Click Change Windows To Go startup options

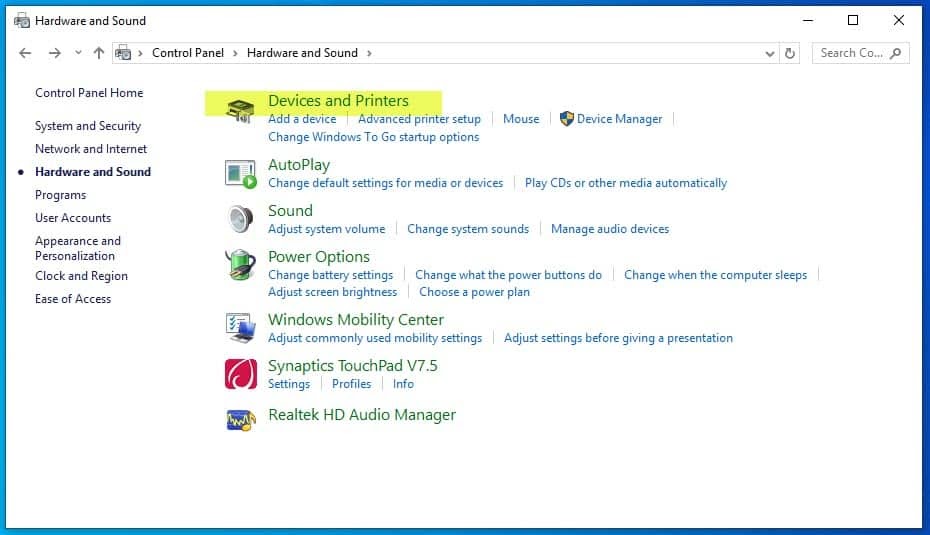point(374,137)
